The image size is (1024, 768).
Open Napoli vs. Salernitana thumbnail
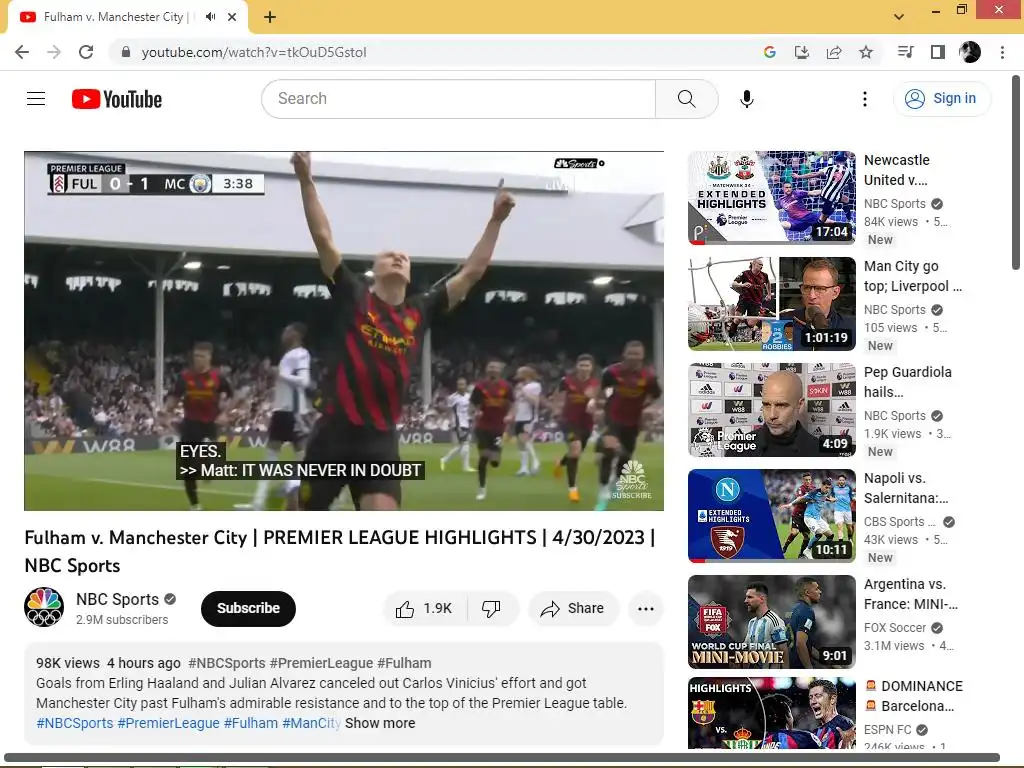pos(772,516)
